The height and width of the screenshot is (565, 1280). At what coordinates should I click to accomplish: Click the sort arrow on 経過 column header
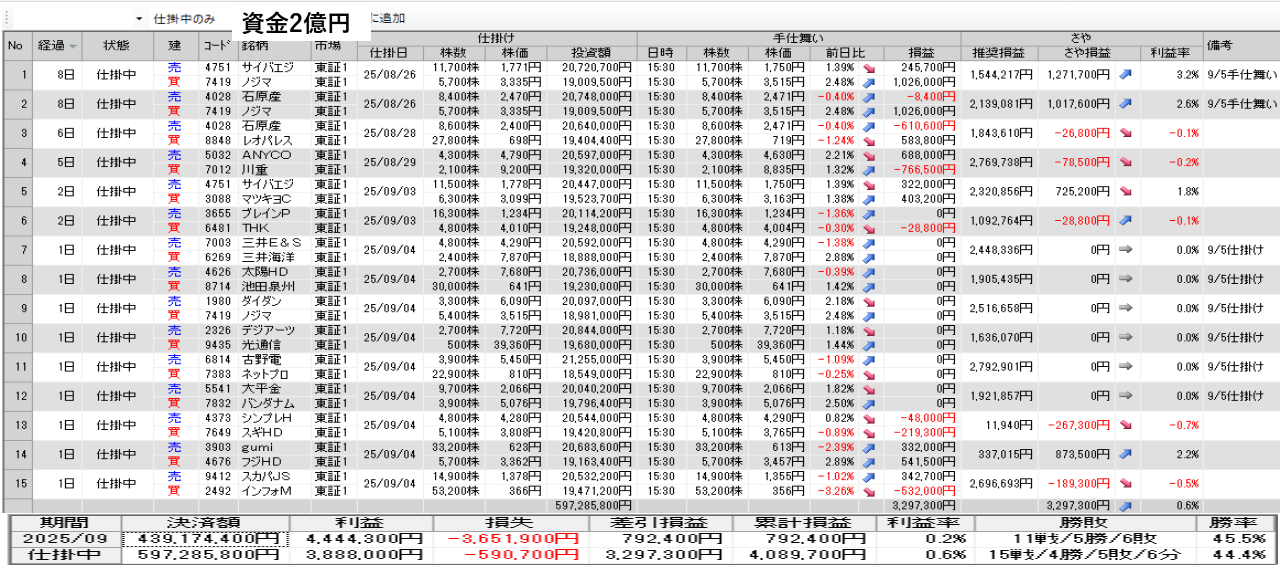74,46
